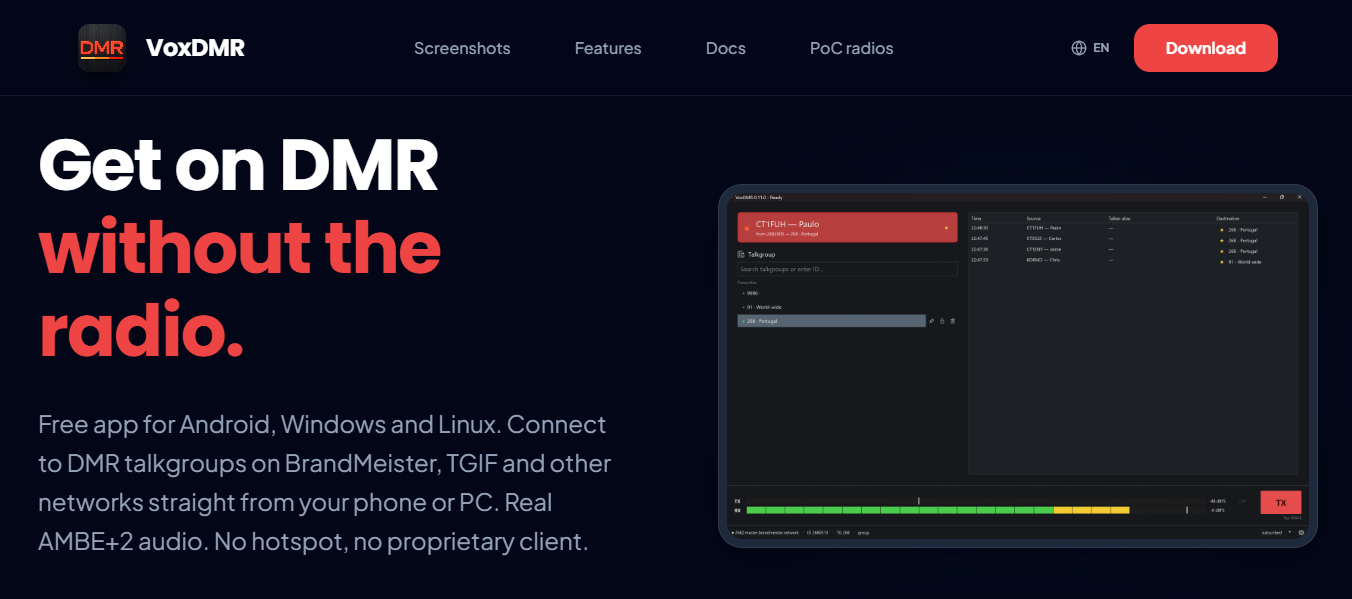Select the 9990 favourite talkgroup

pos(753,293)
